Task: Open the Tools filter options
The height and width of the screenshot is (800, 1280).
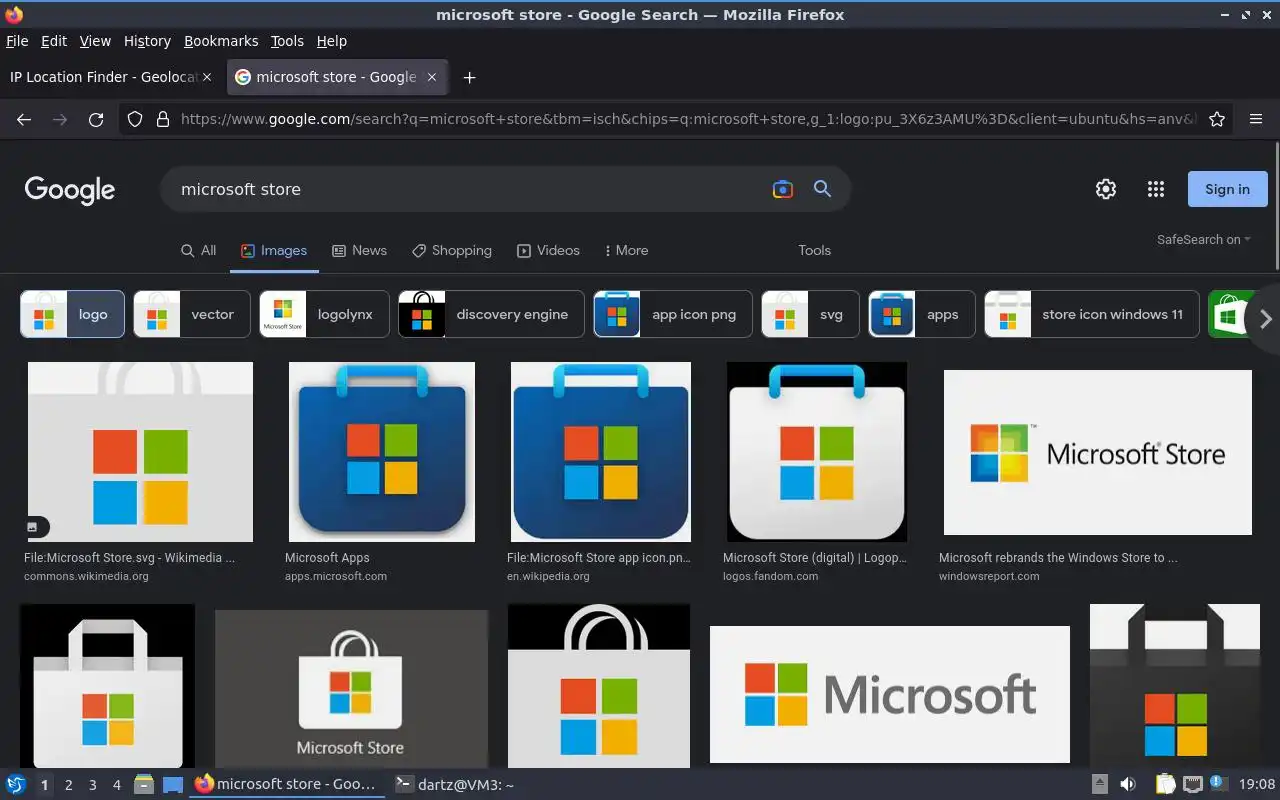Action: pyautogui.click(x=814, y=251)
